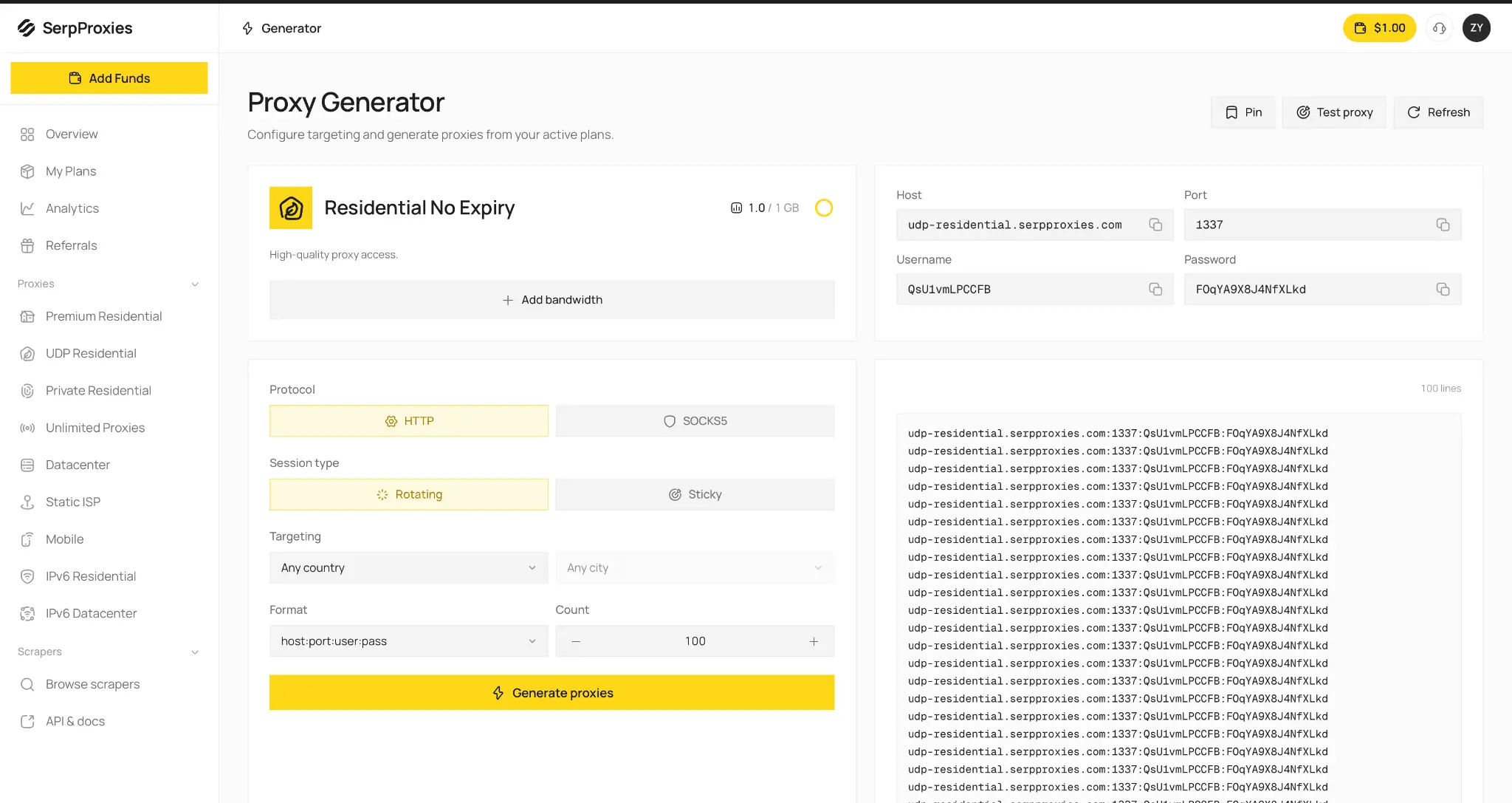
Task: Pin this generator page
Action: pyautogui.click(x=1243, y=112)
